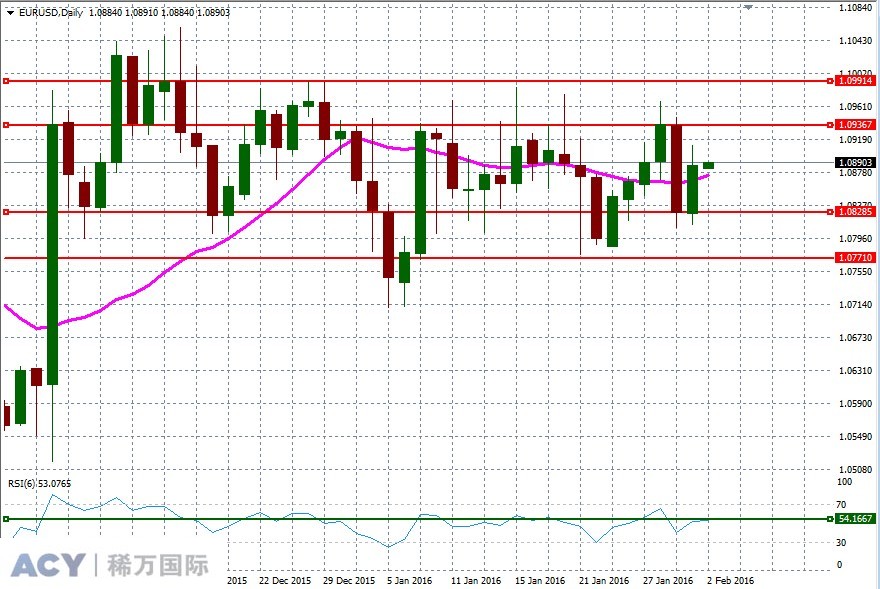
Task: Click the red 1.09914 price label
Action: (855, 81)
